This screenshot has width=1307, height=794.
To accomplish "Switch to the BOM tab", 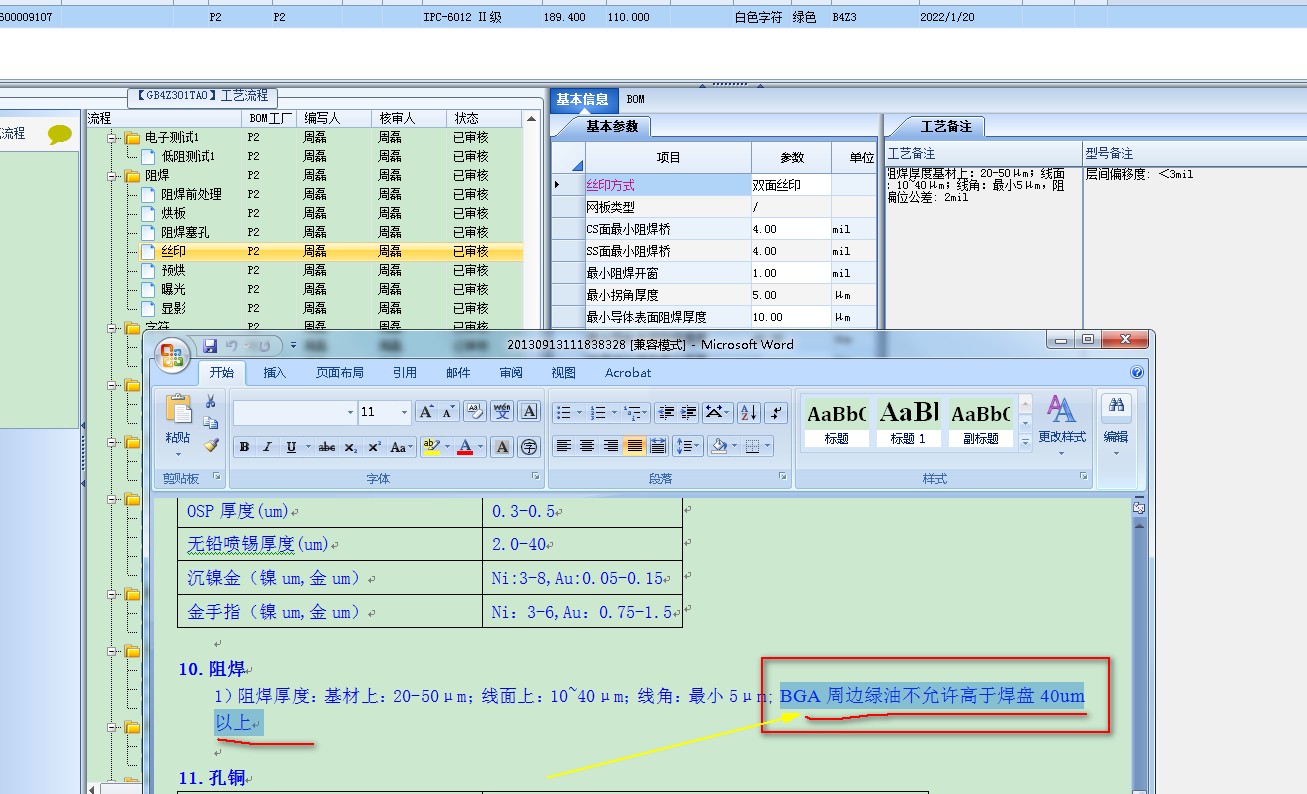I will tap(636, 99).
